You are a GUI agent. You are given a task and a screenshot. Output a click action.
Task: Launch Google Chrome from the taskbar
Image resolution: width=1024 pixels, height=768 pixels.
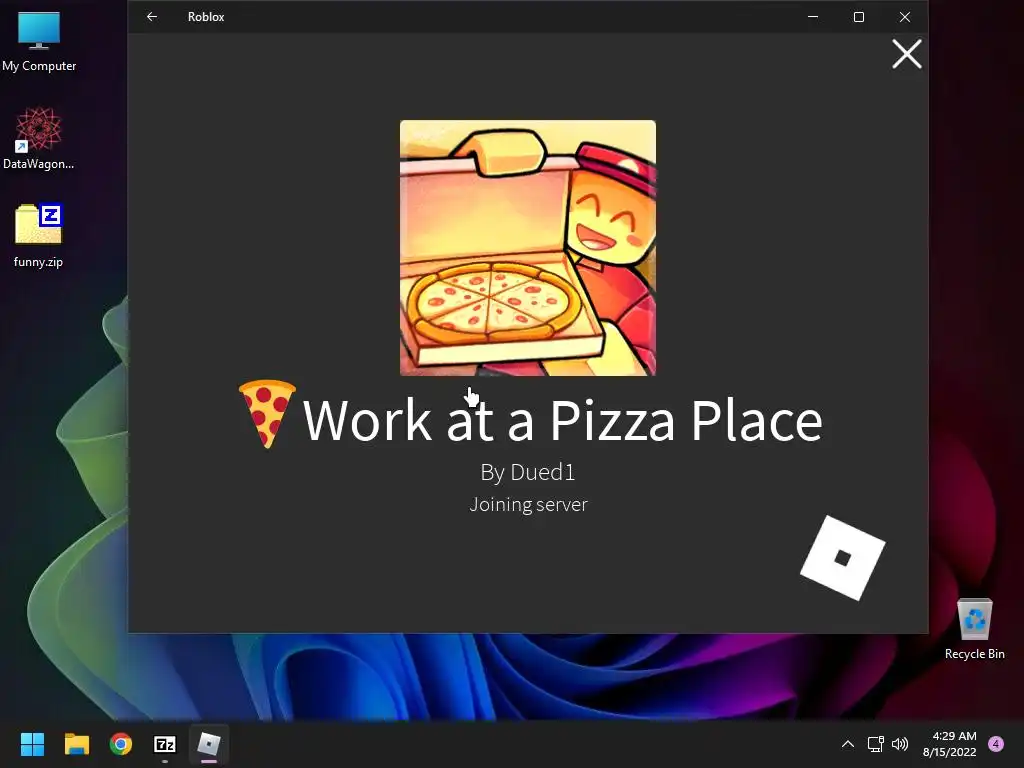coord(121,744)
